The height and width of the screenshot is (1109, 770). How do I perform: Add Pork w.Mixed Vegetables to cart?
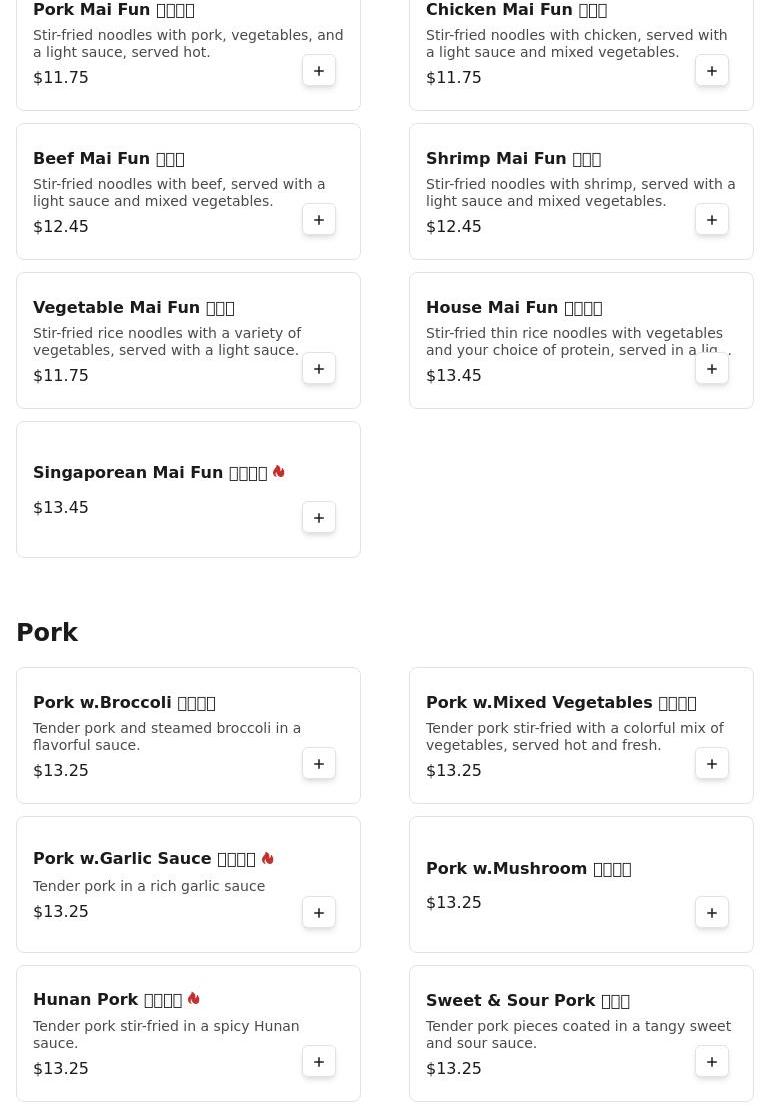712,764
